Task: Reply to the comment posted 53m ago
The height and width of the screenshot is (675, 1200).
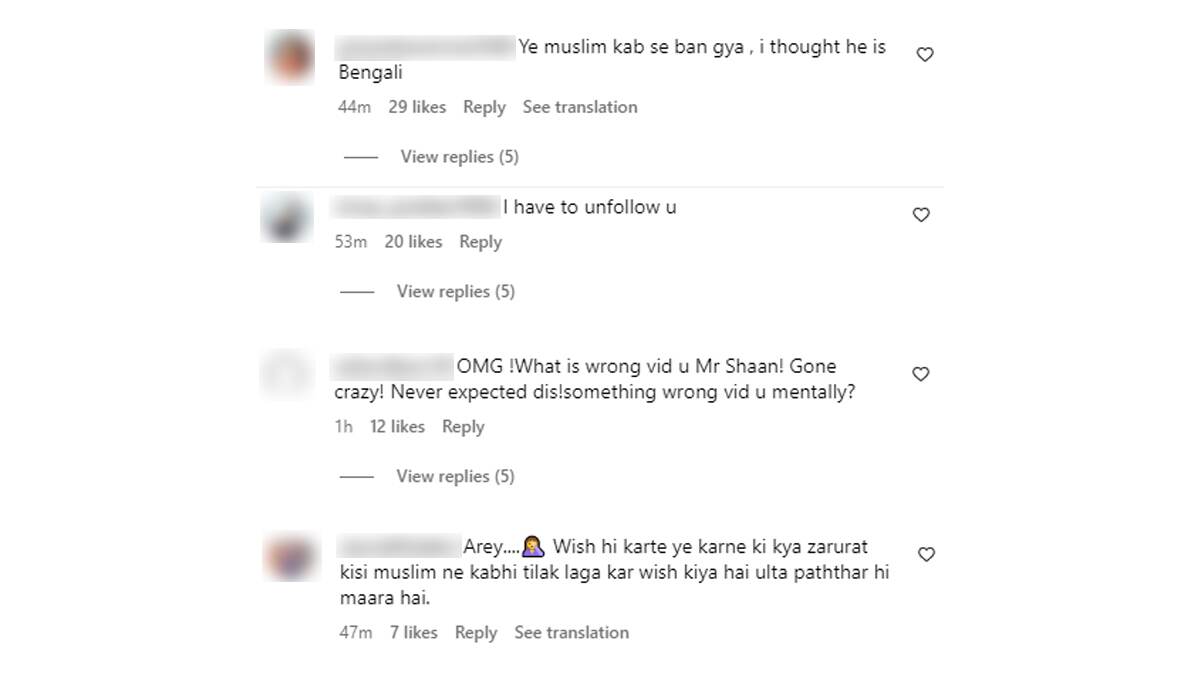Action: [480, 242]
